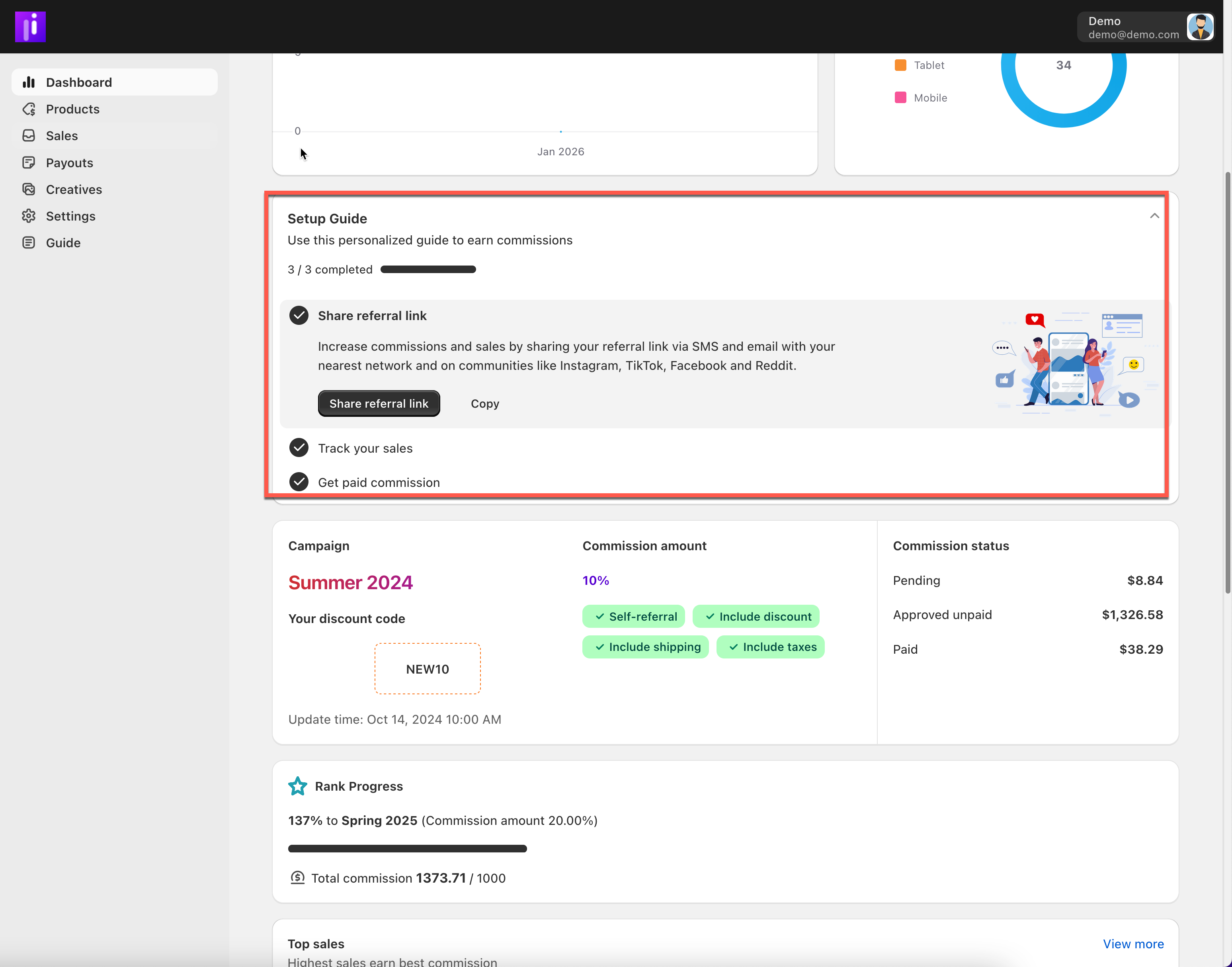Image resolution: width=1232 pixels, height=967 pixels.
Task: Click the Guide document icon
Action: (28, 242)
